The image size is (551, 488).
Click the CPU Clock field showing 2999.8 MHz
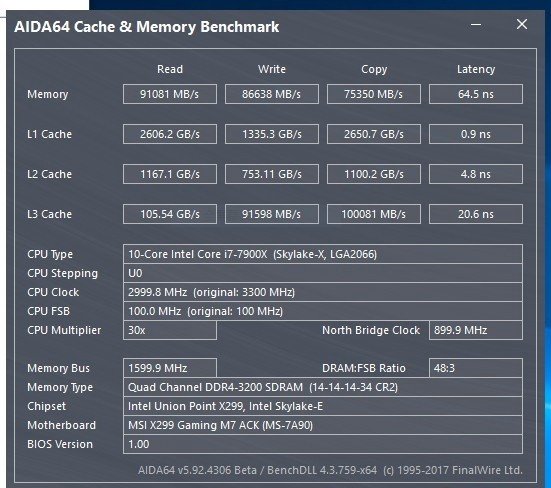tap(323, 292)
